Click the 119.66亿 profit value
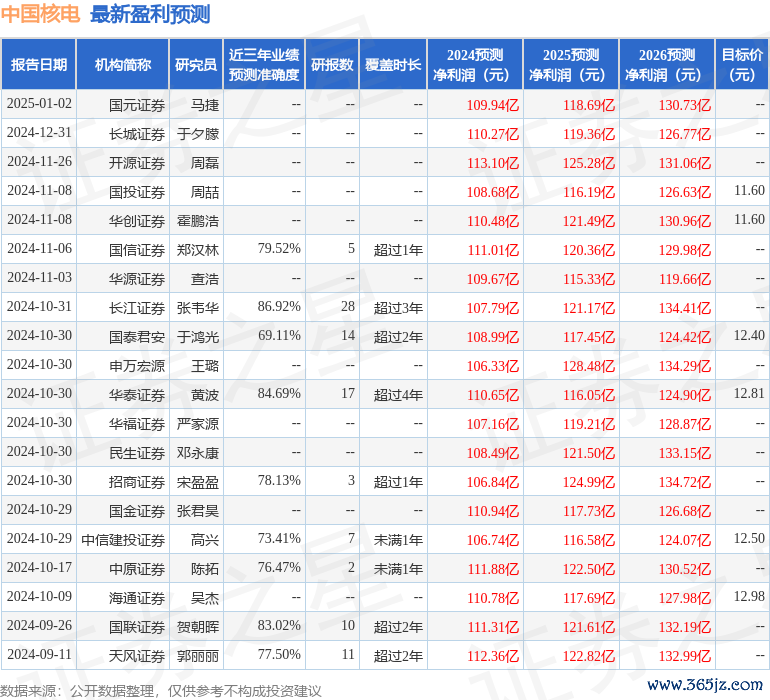The image size is (770, 700). point(685,279)
